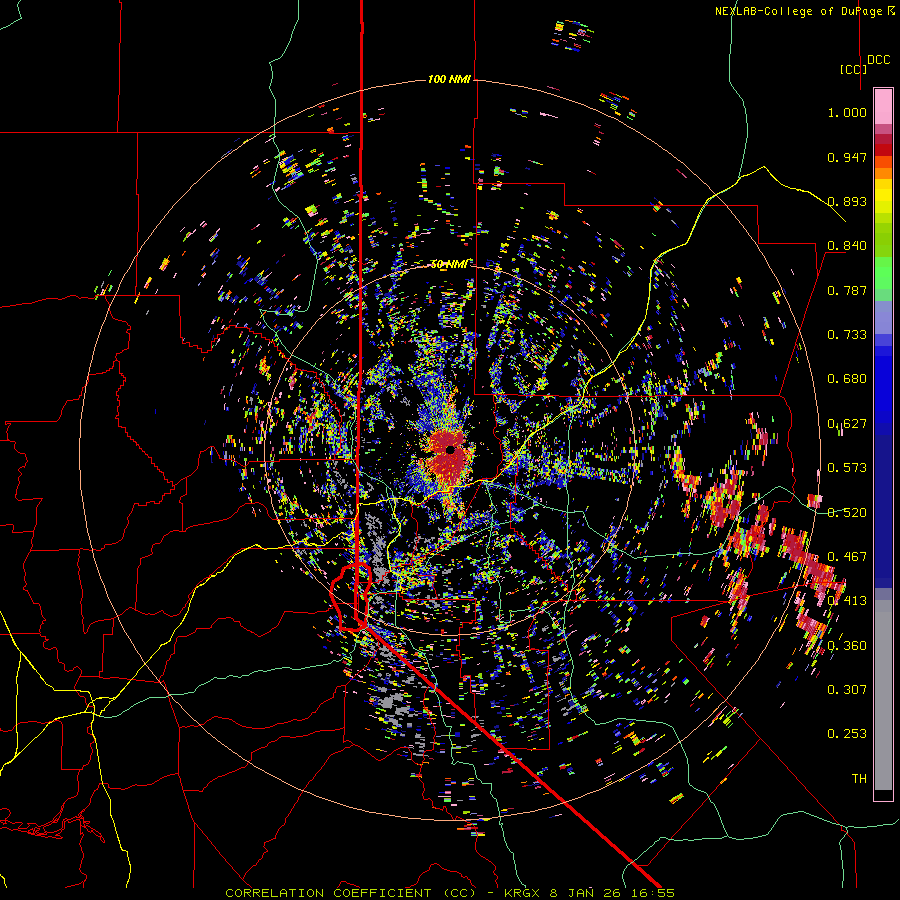
Task: Select the 0.840 scale value
Action: pyautogui.click(x=847, y=246)
